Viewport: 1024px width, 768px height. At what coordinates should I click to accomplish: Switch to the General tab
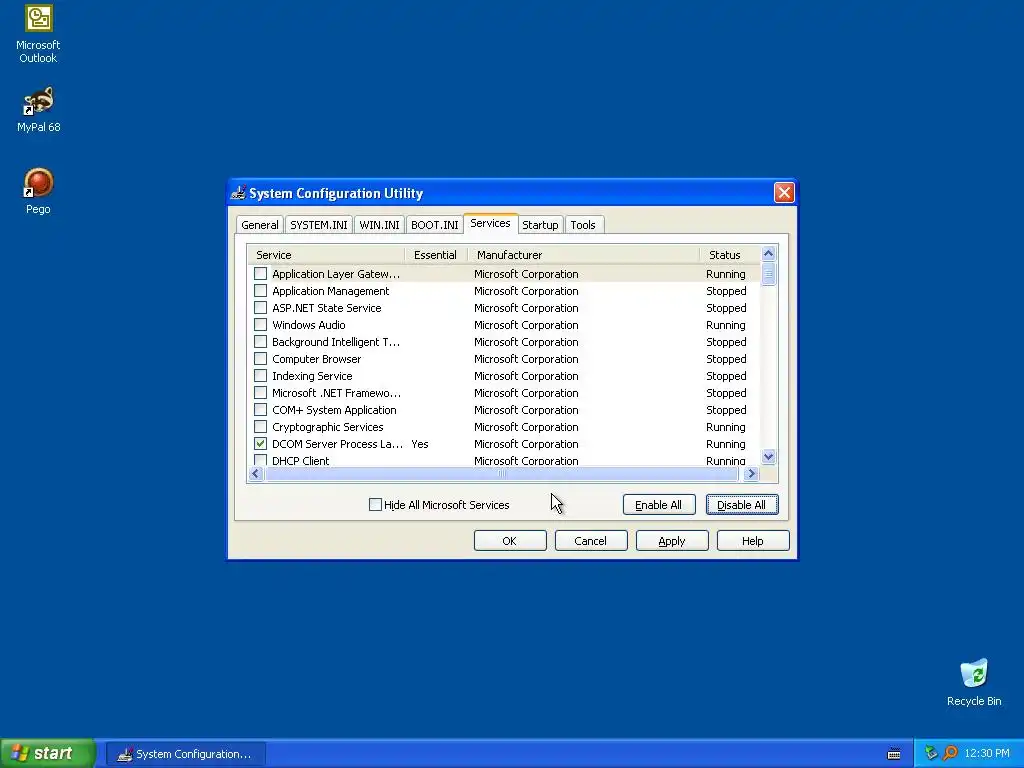tap(259, 225)
